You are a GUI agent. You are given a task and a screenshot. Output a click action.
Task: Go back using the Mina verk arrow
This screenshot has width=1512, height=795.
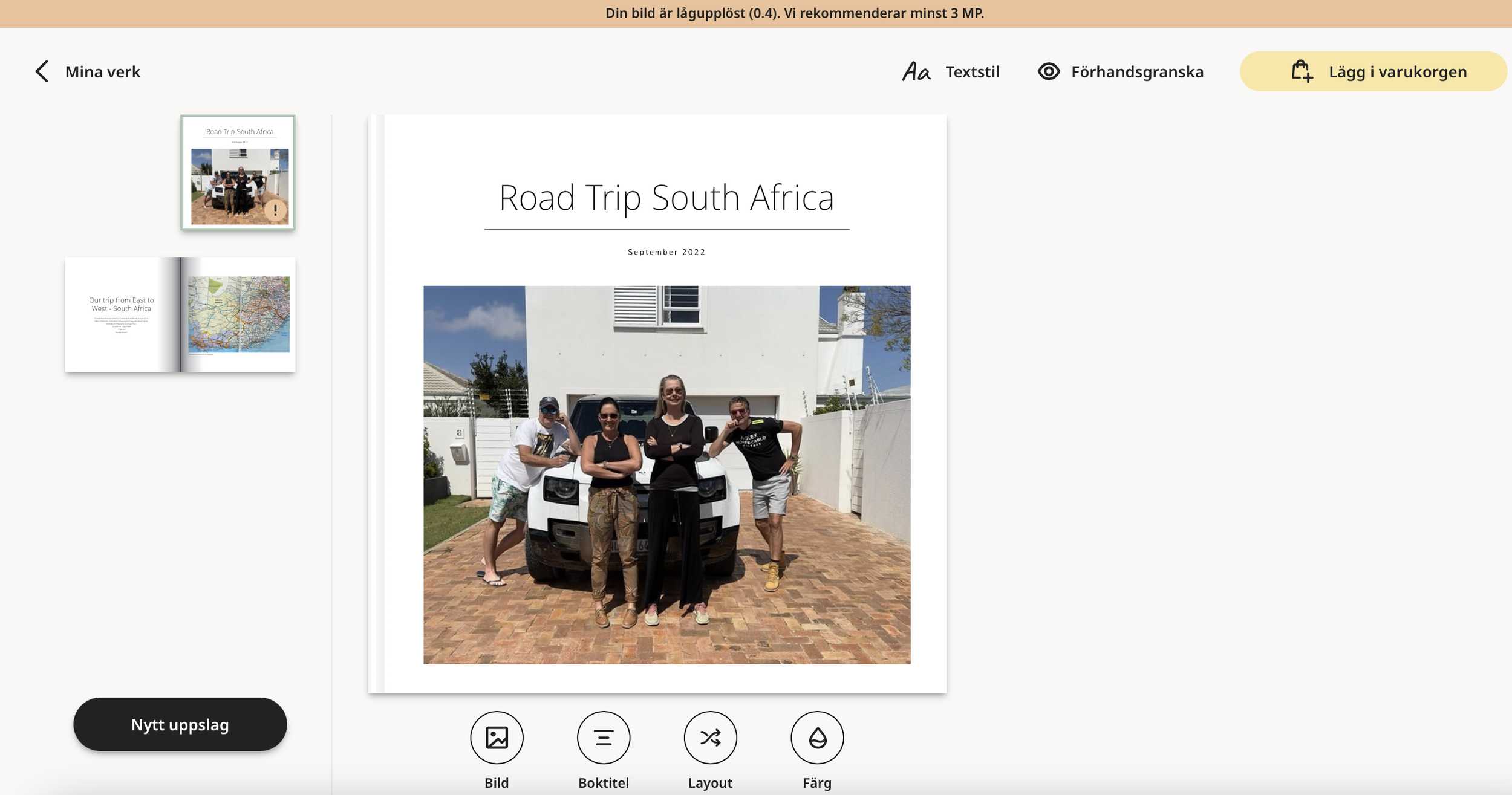(x=42, y=71)
